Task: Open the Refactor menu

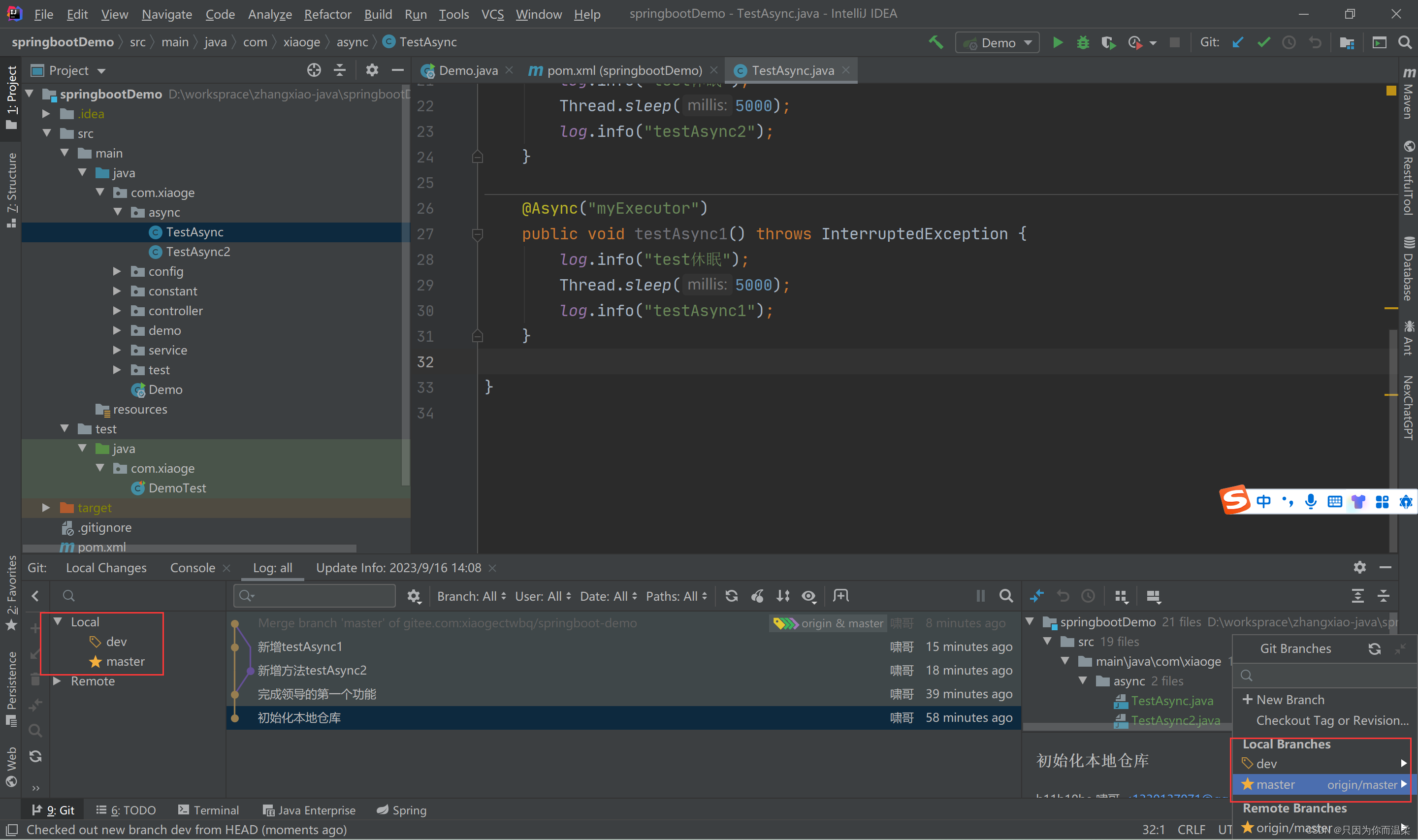Action: click(x=327, y=14)
